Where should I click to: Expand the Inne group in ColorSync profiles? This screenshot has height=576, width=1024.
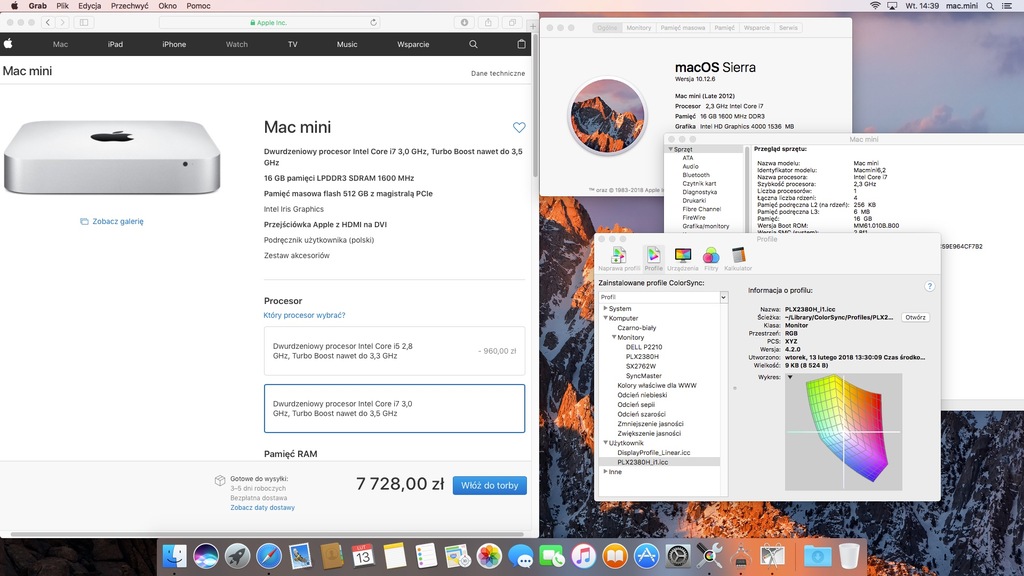(605, 472)
